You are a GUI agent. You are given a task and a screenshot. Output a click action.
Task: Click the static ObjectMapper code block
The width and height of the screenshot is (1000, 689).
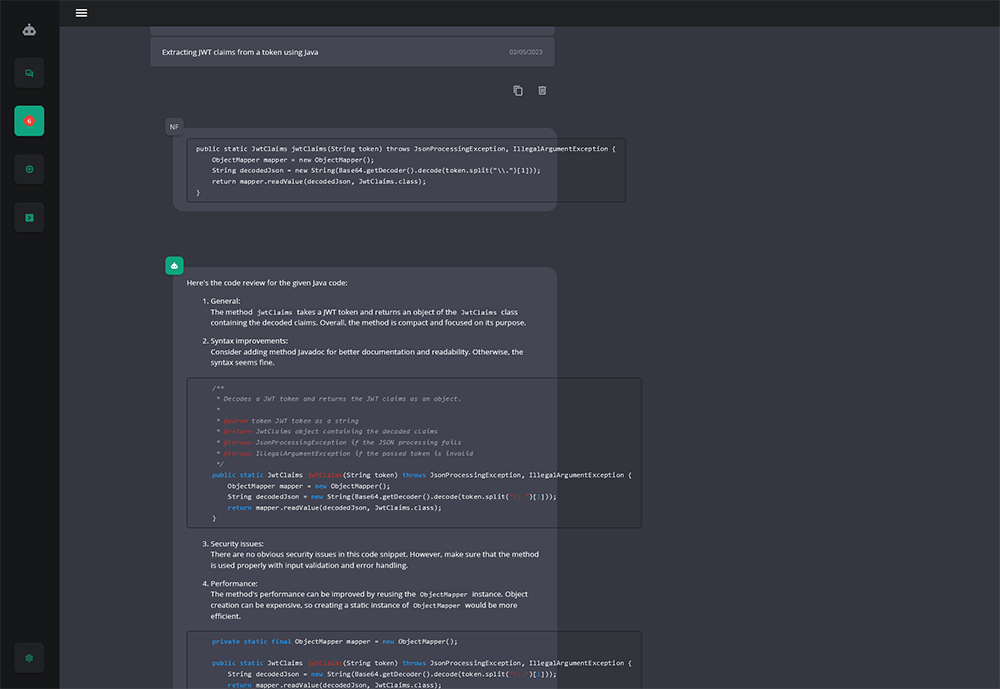click(414, 658)
